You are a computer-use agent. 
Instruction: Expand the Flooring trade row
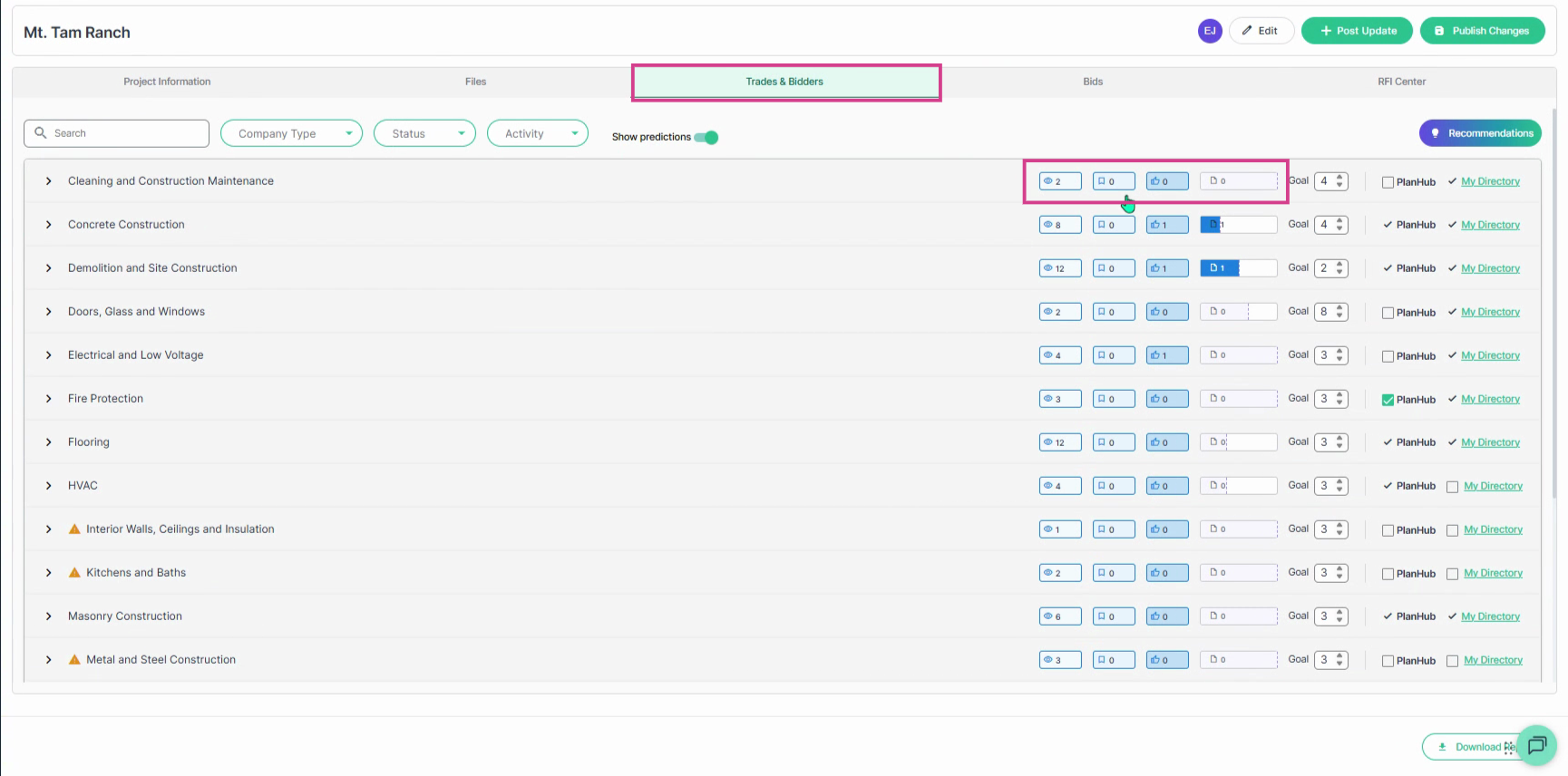point(49,442)
